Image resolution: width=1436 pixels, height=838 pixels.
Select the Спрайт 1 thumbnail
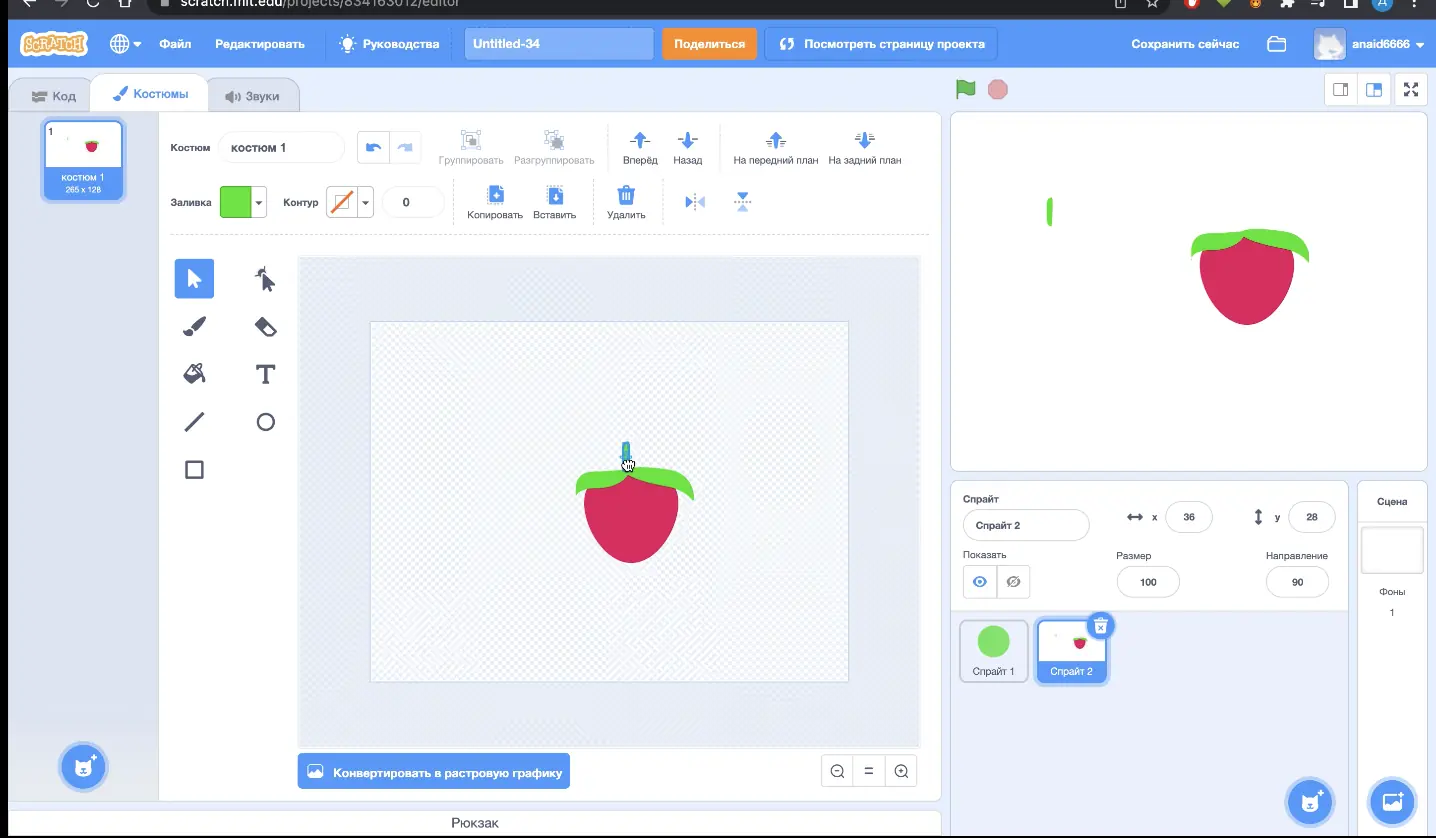pos(994,651)
